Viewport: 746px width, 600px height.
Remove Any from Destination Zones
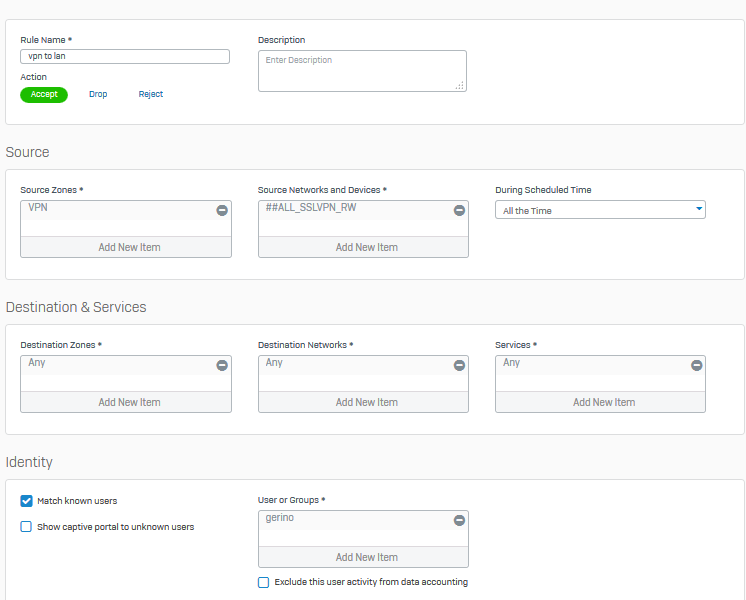tap(222, 365)
